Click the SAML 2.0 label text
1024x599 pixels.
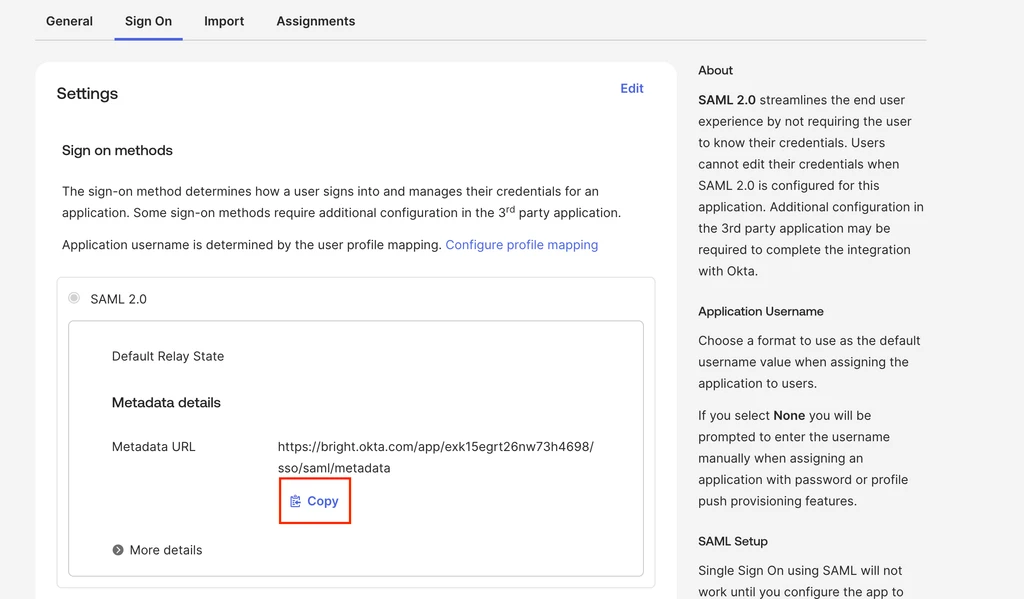click(x=118, y=299)
